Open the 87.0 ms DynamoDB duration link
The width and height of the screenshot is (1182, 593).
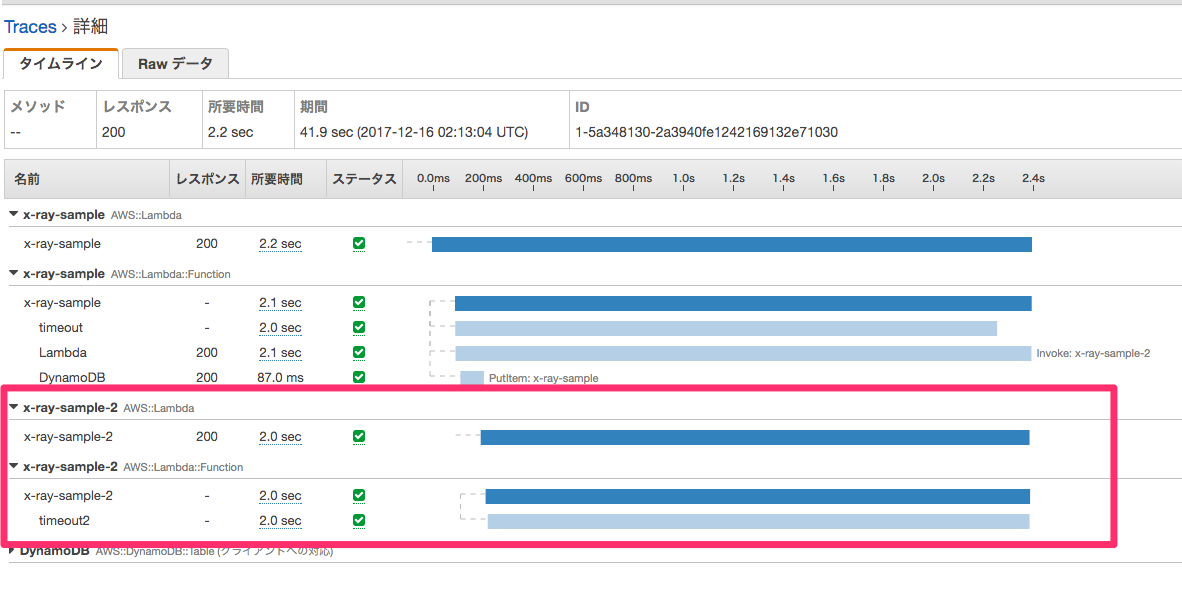(281, 377)
